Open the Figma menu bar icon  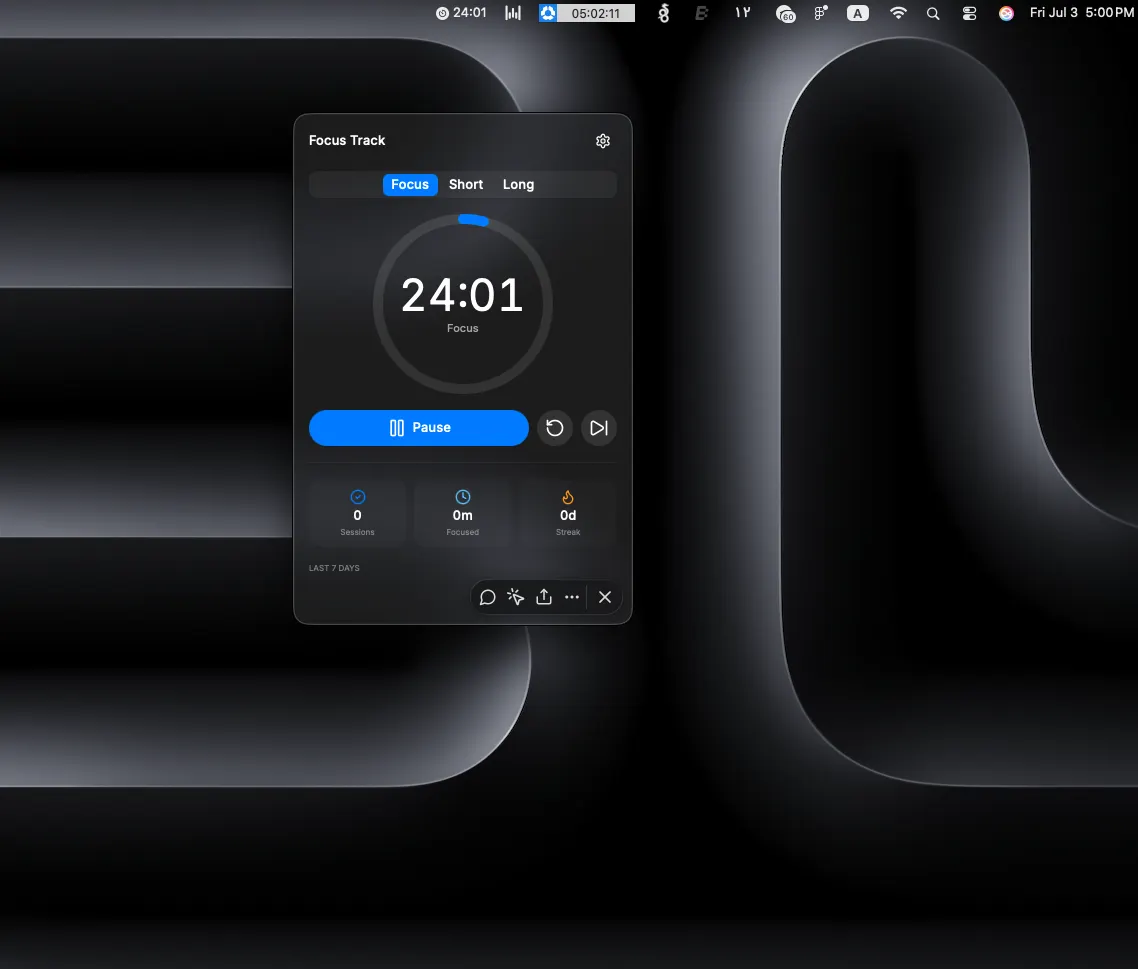(821, 13)
